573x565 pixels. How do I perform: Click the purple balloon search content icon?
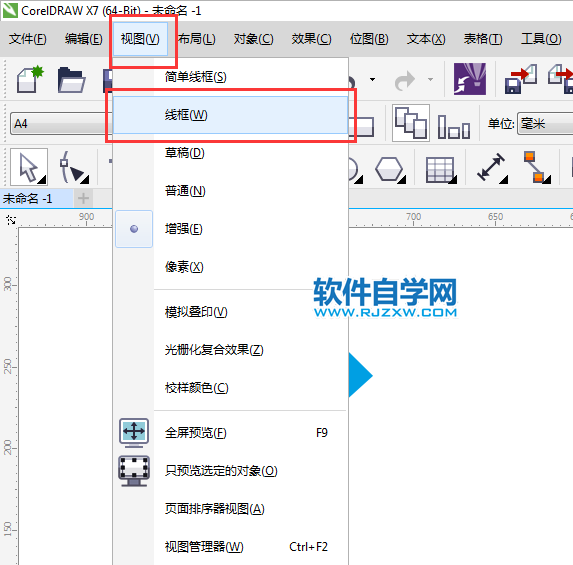pyautogui.click(x=470, y=79)
